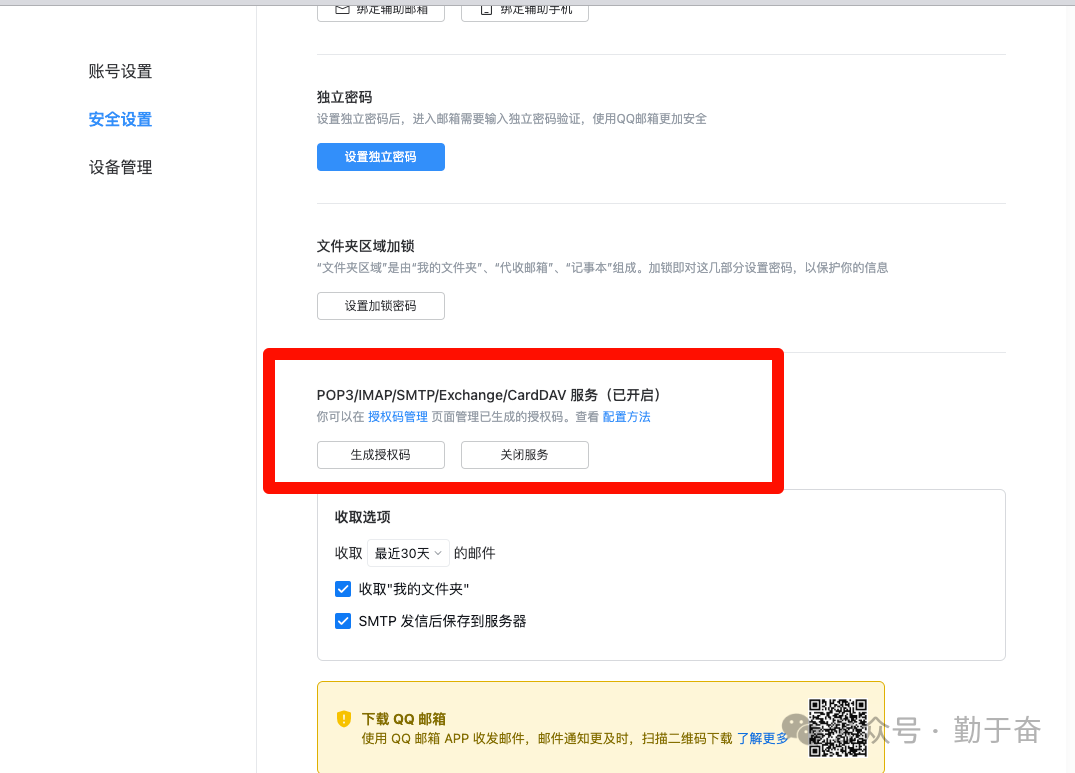Click 关闭服务 to disable mail protocols
This screenshot has height=773, width=1075.
524,455
